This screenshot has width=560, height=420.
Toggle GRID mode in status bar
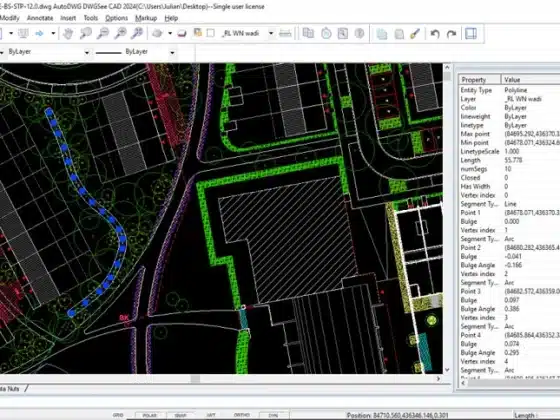[x=118, y=415]
